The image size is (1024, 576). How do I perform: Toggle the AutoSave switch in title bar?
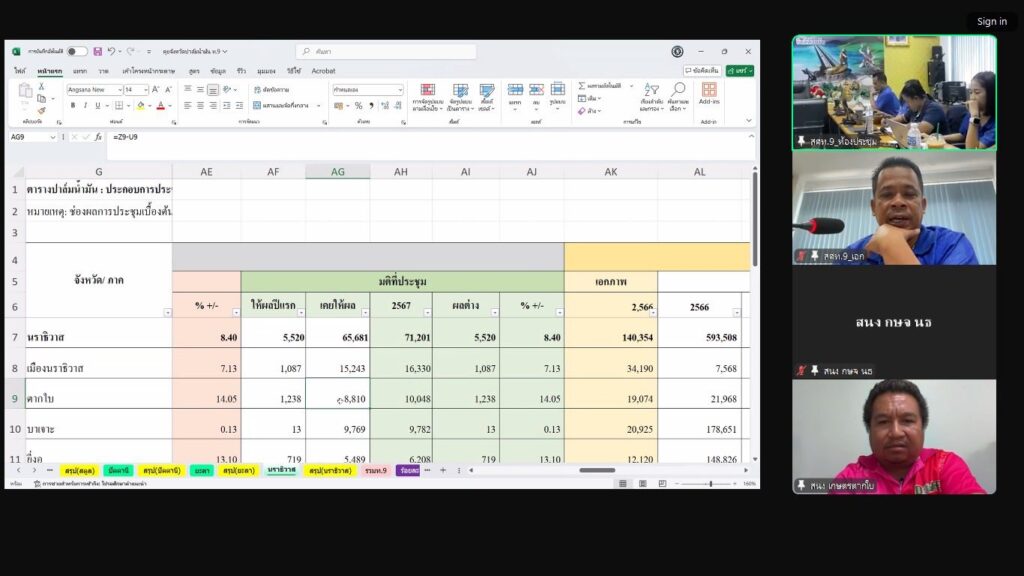[x=77, y=51]
